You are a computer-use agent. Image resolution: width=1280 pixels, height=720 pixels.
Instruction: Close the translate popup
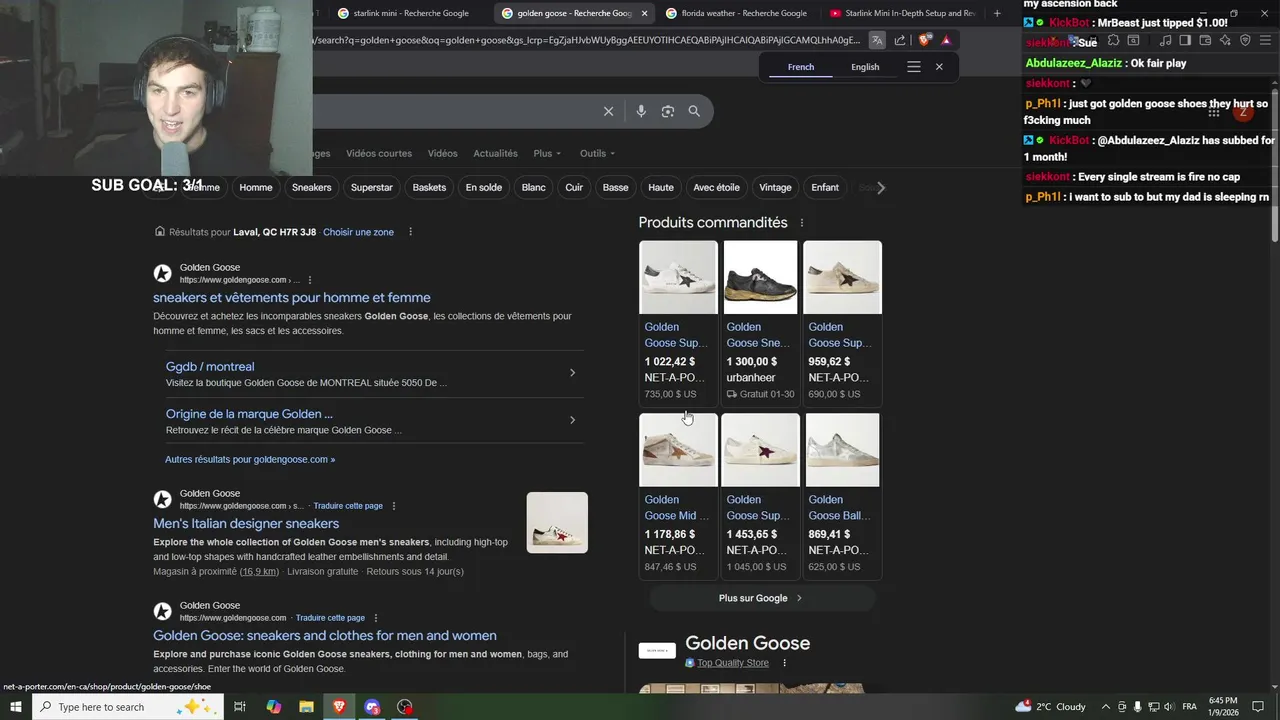[939, 67]
